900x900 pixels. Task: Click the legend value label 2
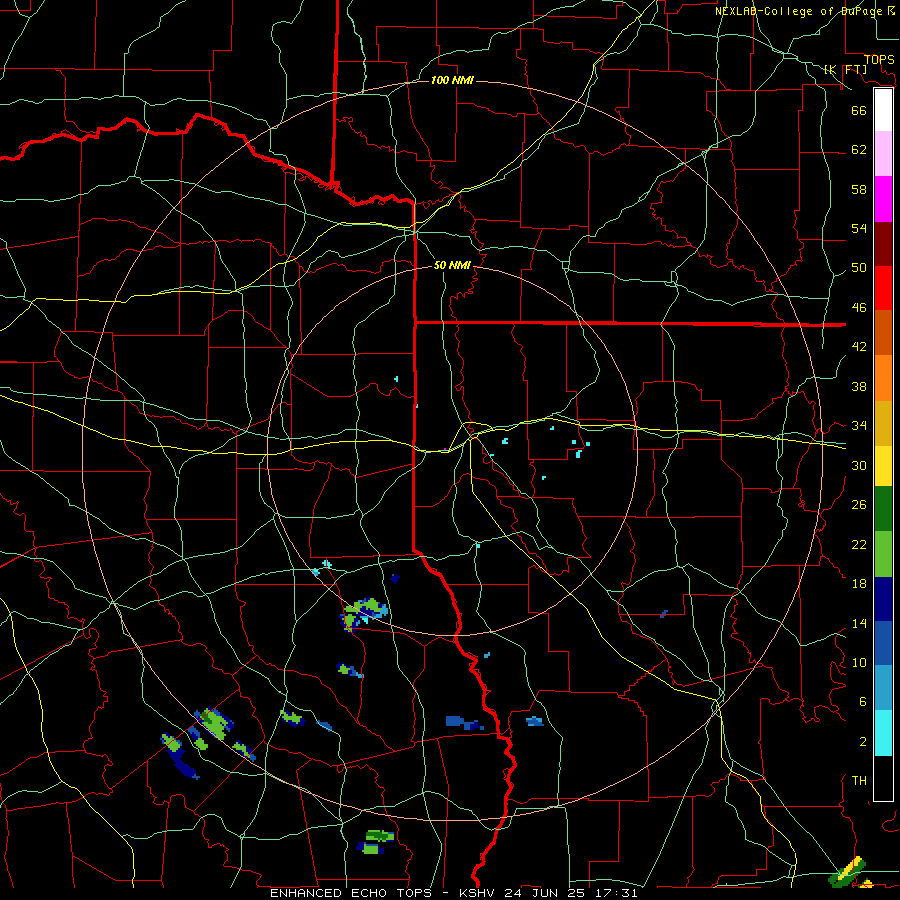pyautogui.click(x=862, y=742)
